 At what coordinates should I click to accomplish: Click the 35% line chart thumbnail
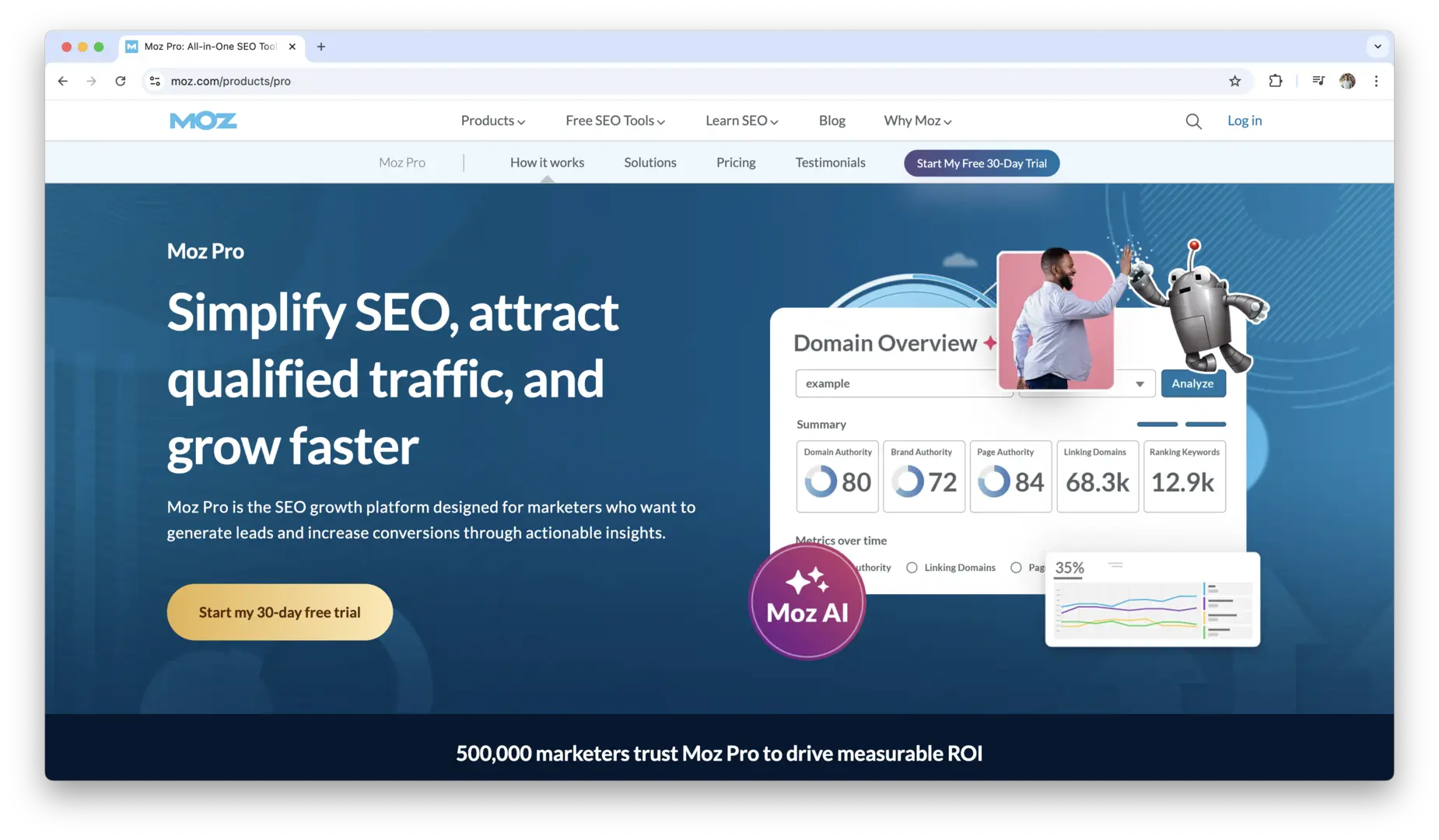[x=1152, y=599]
